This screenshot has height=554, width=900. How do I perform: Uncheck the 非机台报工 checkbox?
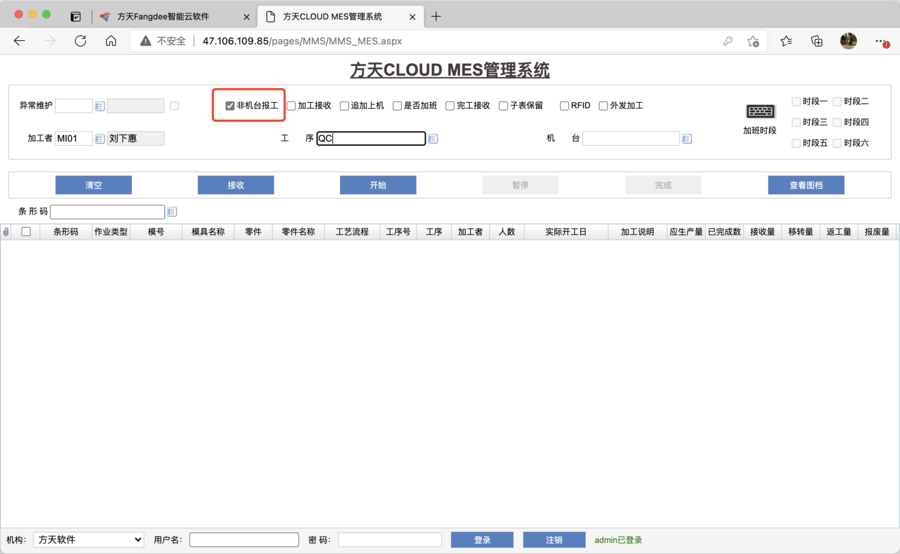pos(230,106)
